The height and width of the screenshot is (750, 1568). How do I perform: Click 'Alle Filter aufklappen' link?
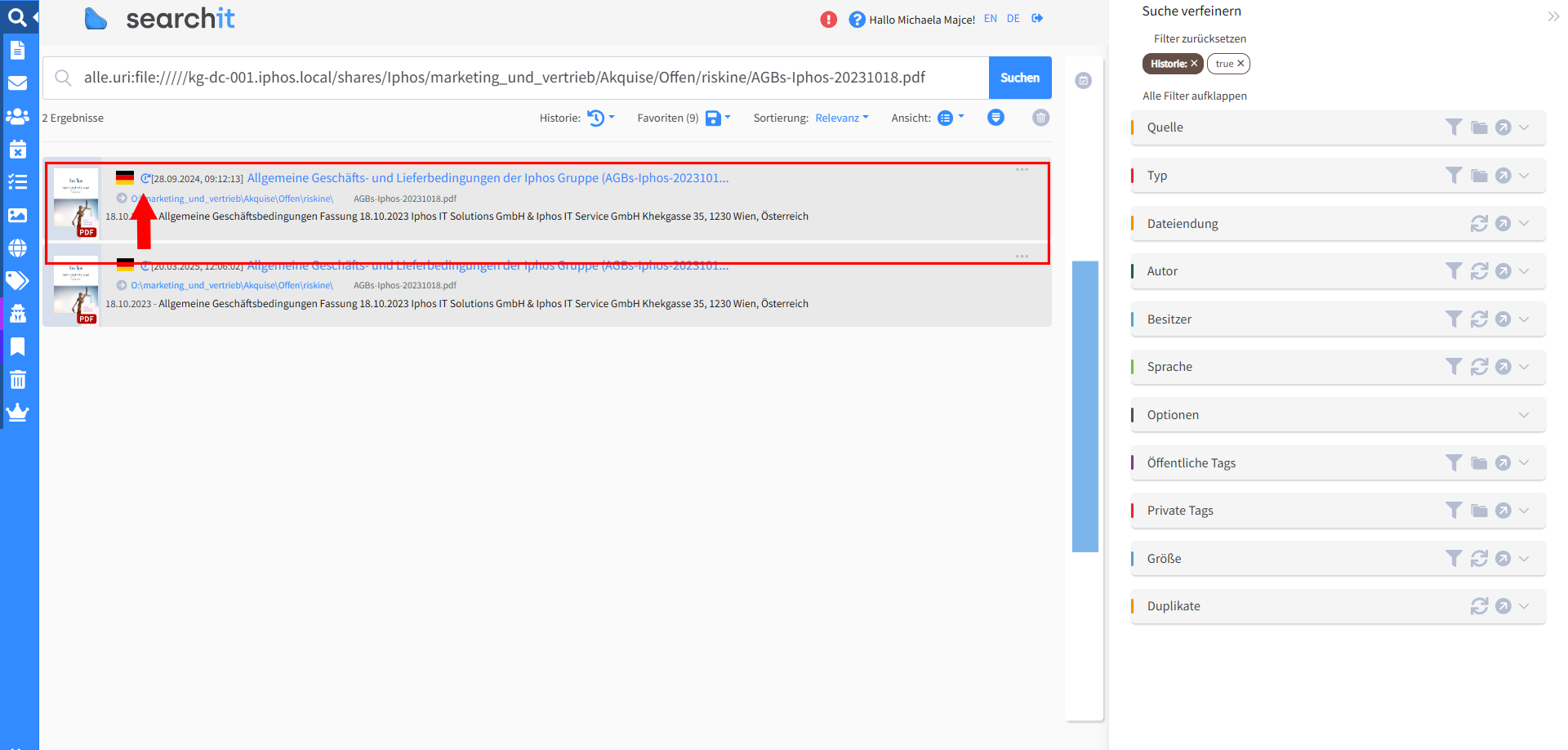point(1195,96)
